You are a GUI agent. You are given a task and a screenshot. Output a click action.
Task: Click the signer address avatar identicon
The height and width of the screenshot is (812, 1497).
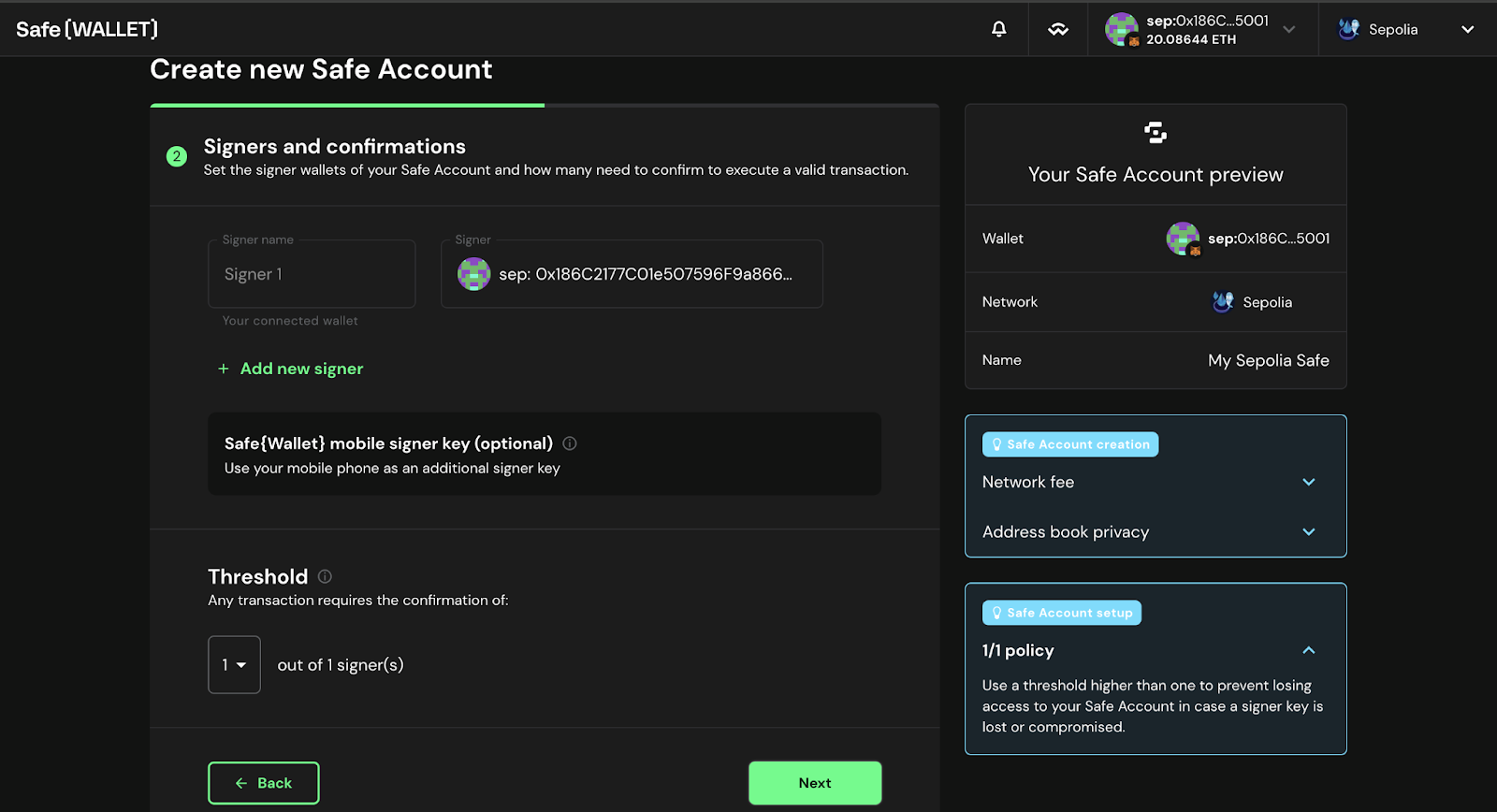(x=473, y=274)
